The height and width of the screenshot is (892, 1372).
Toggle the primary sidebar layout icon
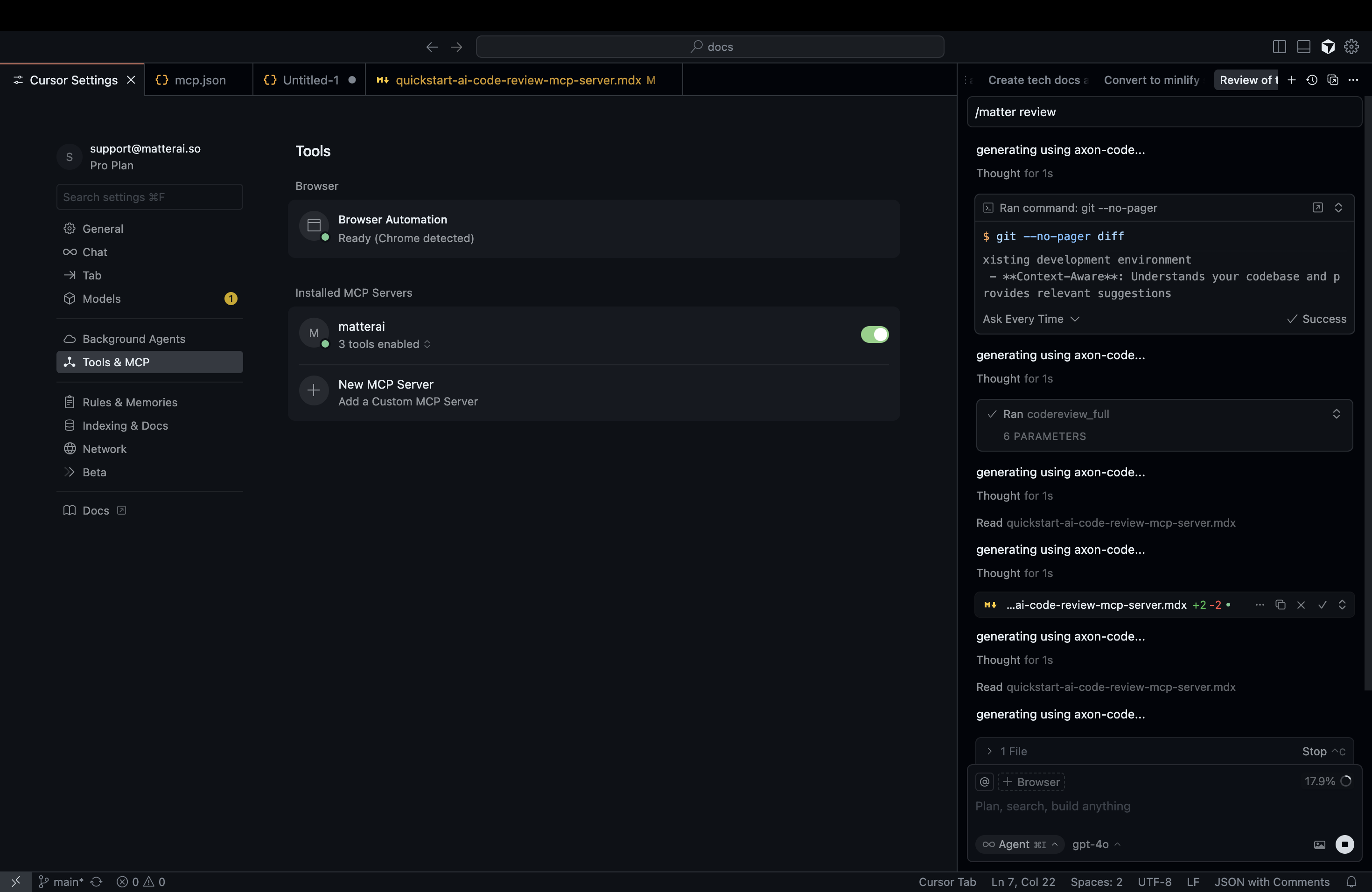1279,47
